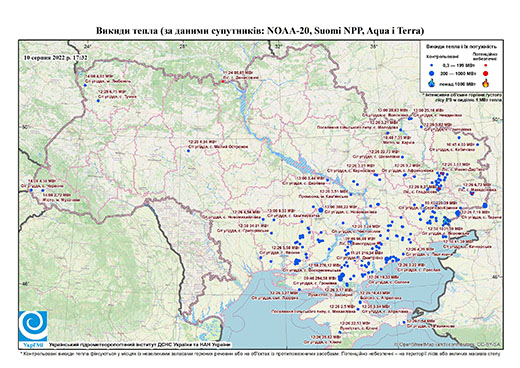Click the footnote text below the map
This screenshot has height=368, width=520.
click(260, 353)
